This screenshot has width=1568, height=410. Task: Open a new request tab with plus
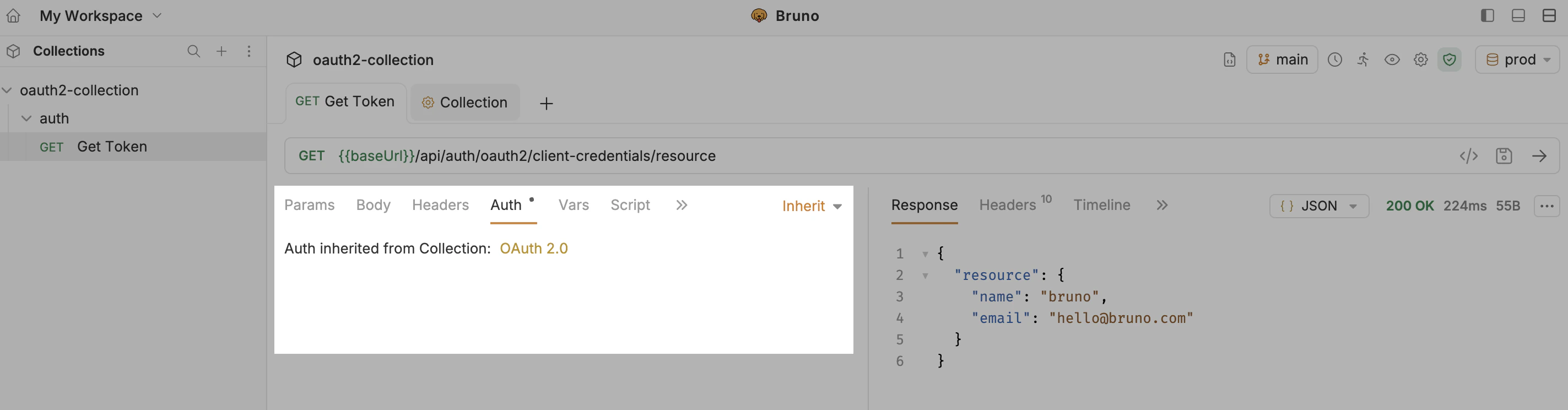coord(547,104)
